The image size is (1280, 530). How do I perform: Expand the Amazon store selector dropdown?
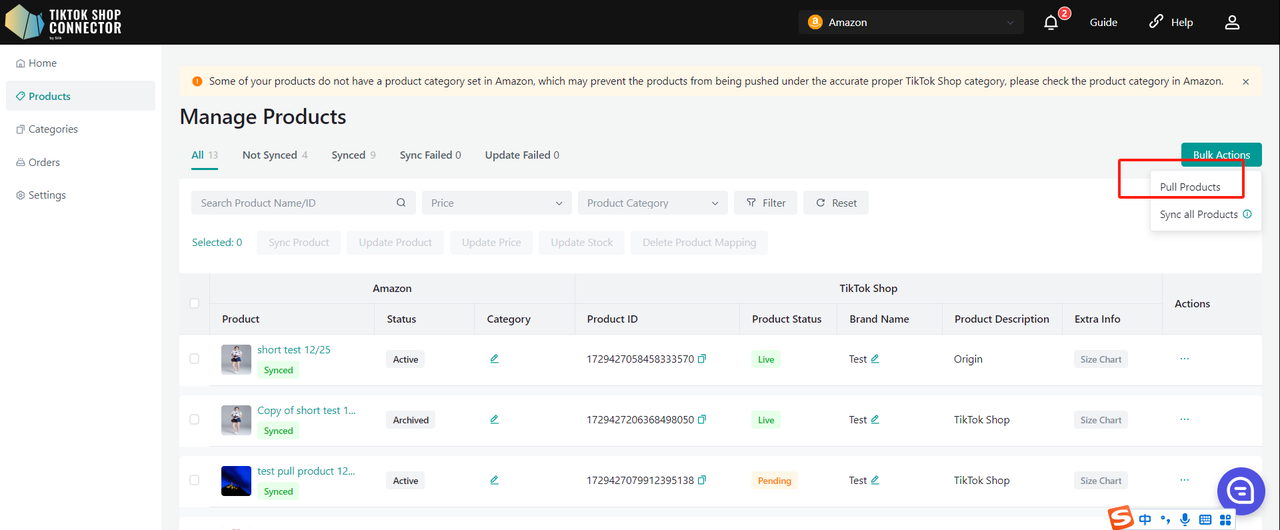[910, 22]
